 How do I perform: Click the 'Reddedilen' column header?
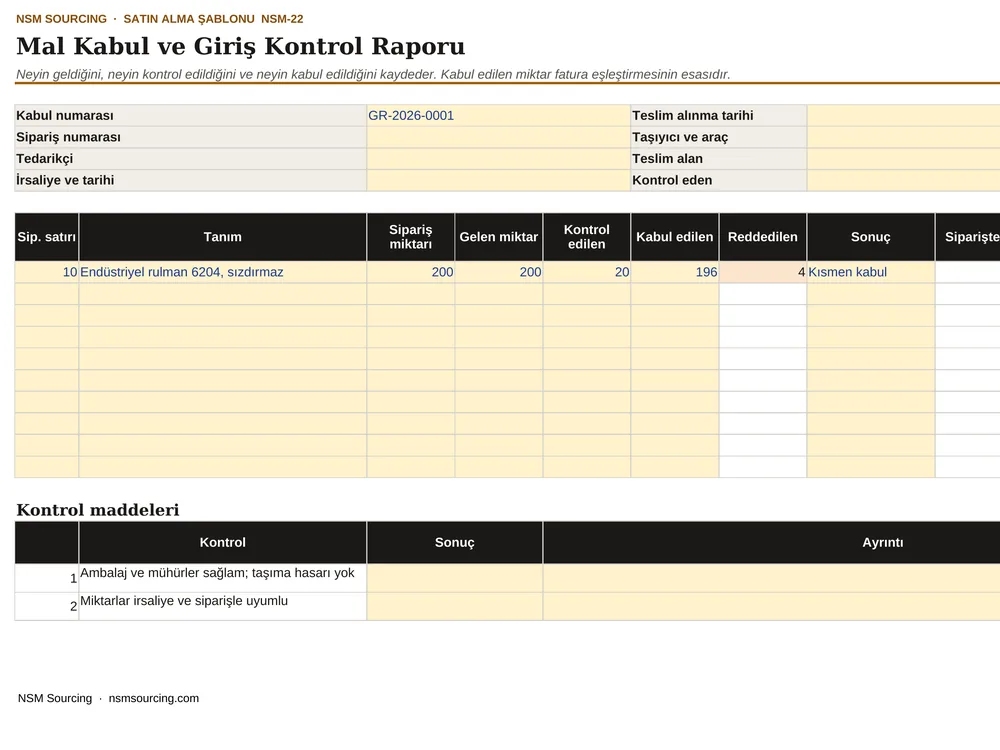pyautogui.click(x=763, y=237)
